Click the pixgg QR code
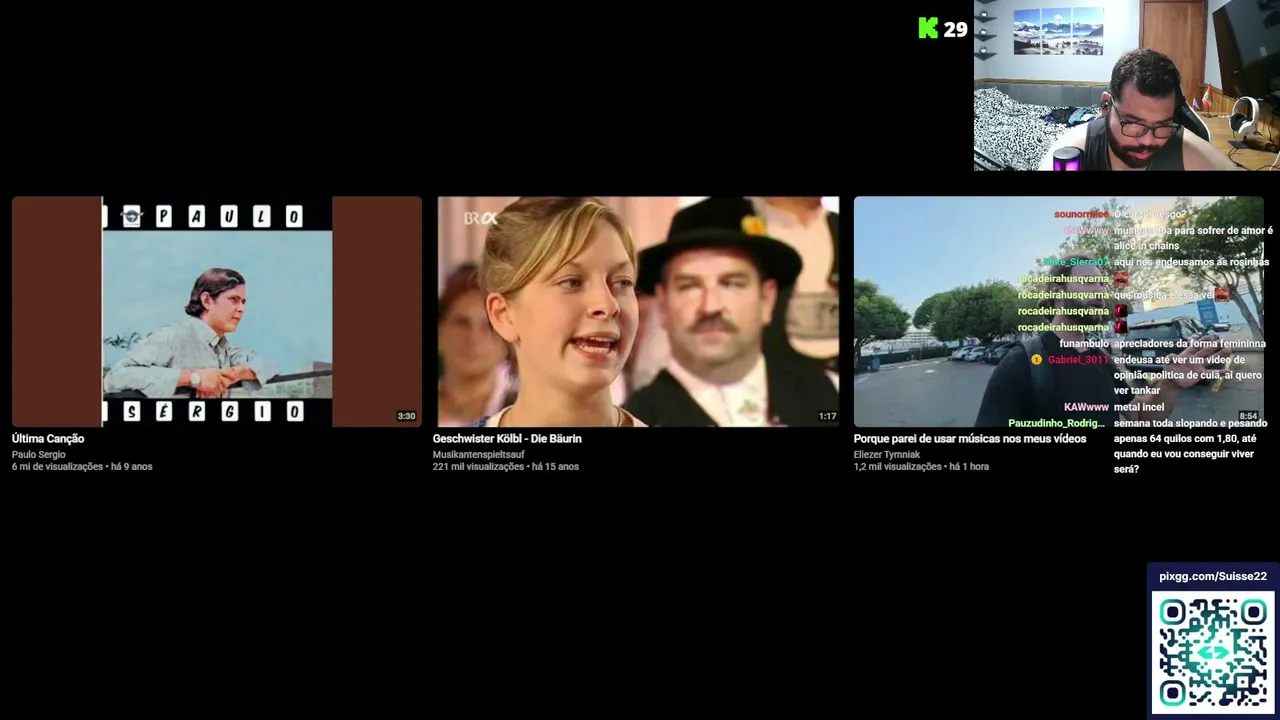This screenshot has height=720, width=1280. (x=1213, y=653)
